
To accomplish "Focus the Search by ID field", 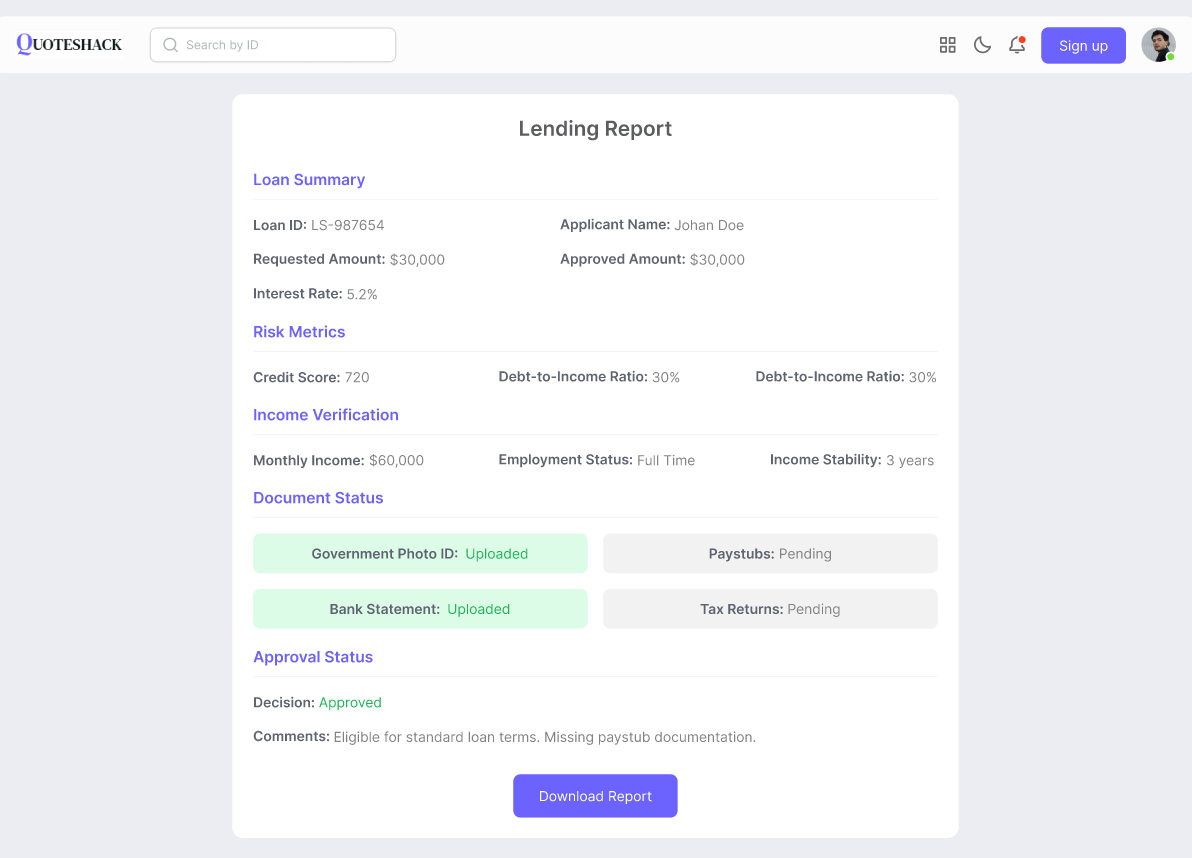I will (x=273, y=45).
